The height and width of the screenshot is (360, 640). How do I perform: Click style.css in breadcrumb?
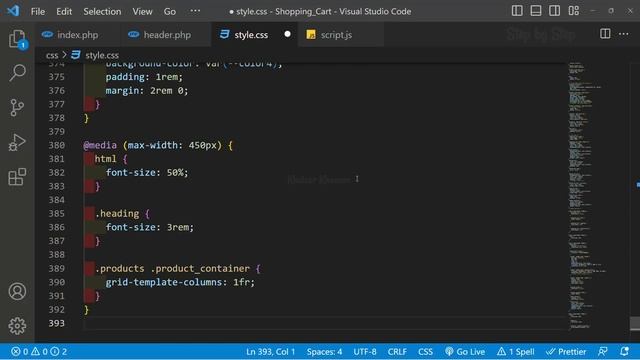click(x=102, y=55)
